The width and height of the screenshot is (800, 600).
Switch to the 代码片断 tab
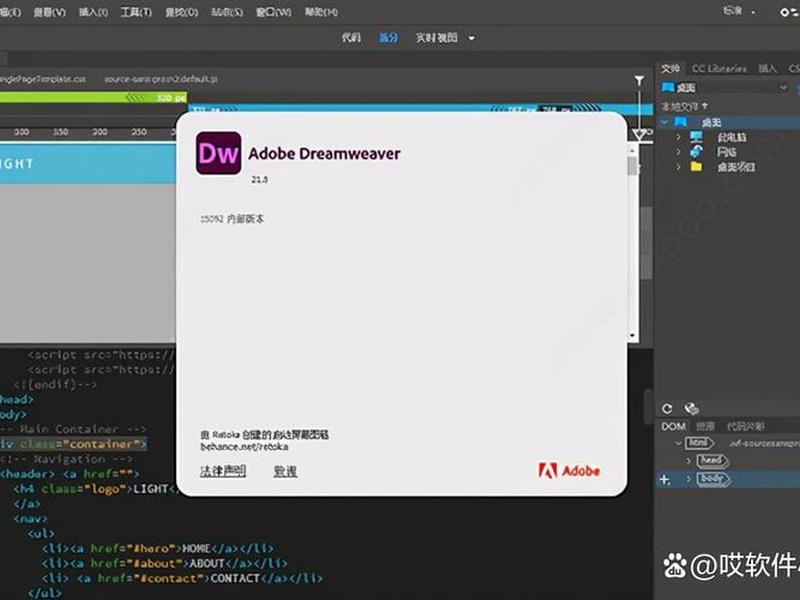745,426
